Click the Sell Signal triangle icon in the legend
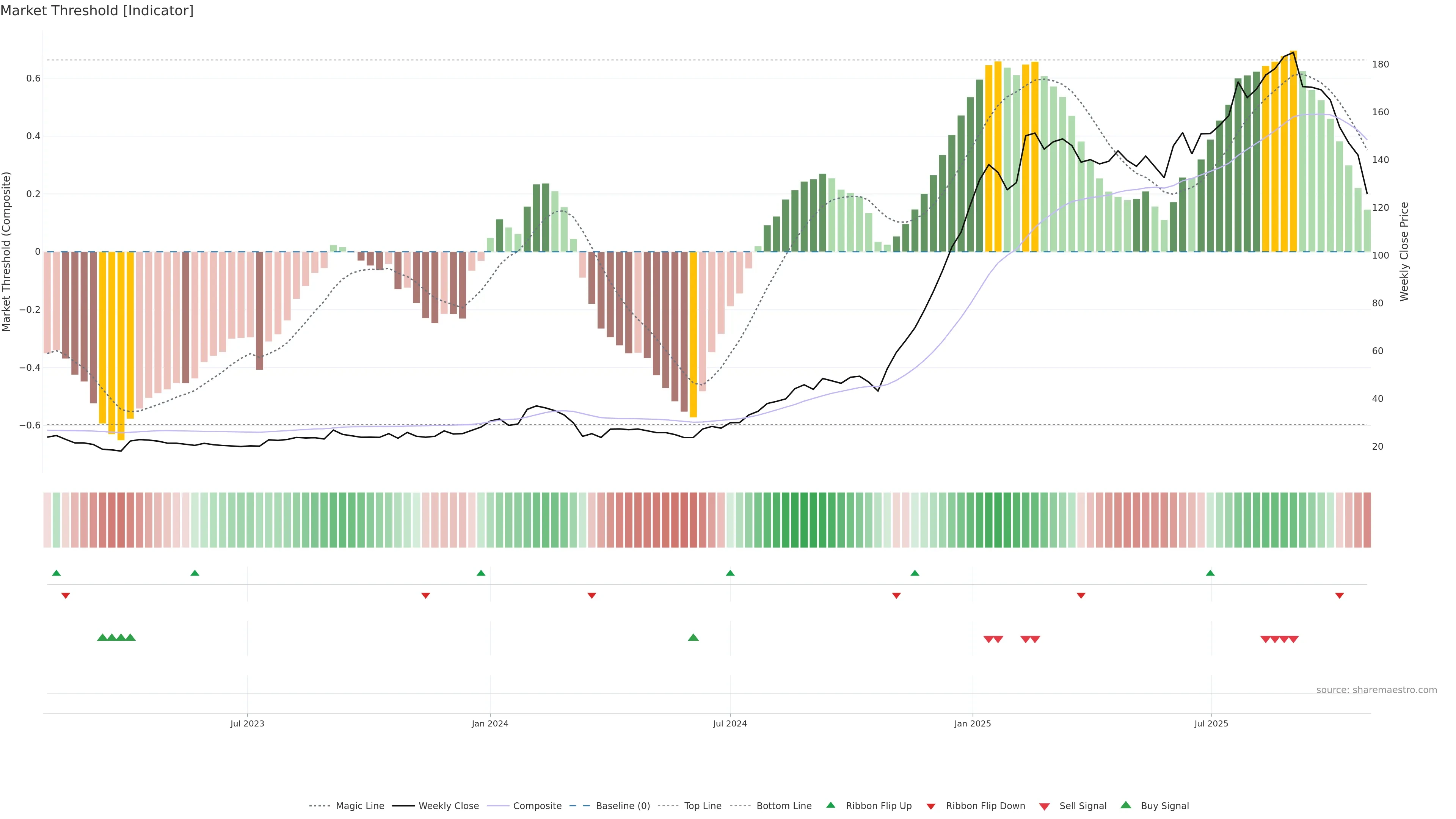Image resolution: width=1456 pixels, height=819 pixels. pyautogui.click(x=1044, y=806)
